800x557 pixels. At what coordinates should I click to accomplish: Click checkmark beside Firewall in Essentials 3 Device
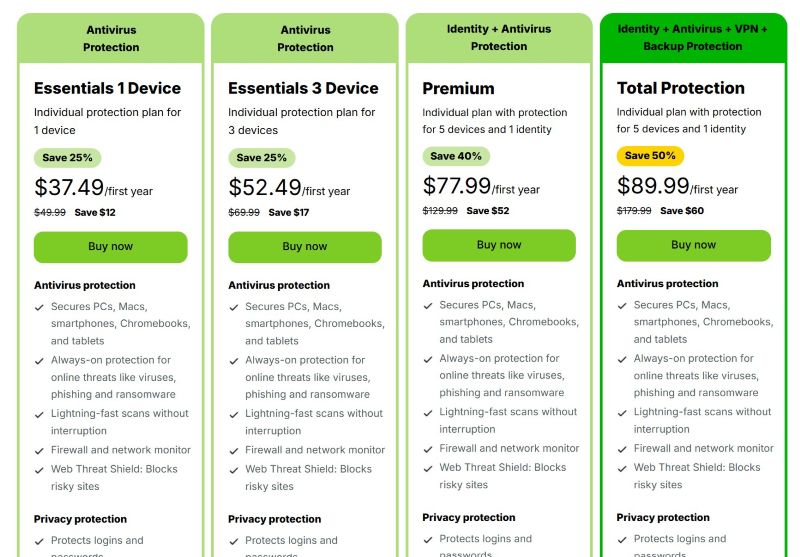pos(234,451)
